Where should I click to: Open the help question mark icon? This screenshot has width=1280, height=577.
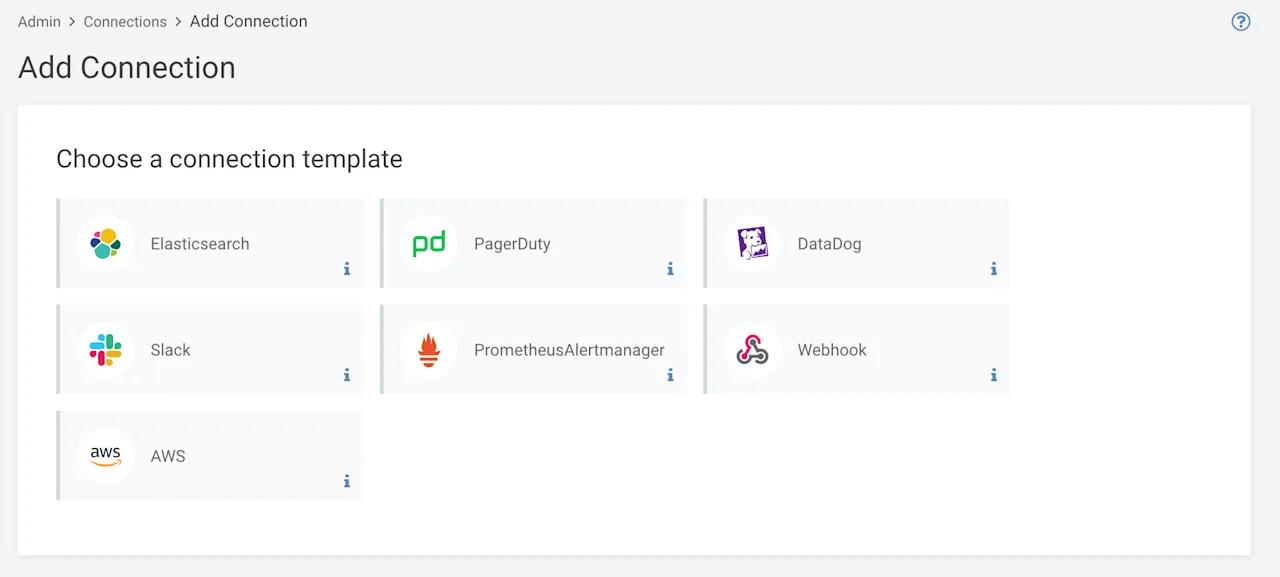click(1240, 21)
